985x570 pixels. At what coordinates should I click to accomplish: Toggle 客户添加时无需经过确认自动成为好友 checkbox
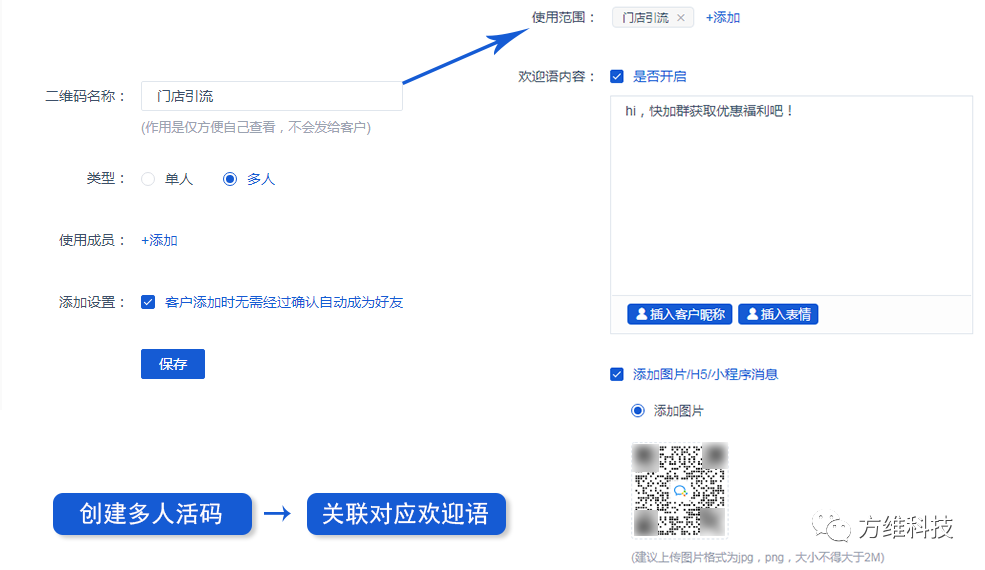click(x=148, y=302)
